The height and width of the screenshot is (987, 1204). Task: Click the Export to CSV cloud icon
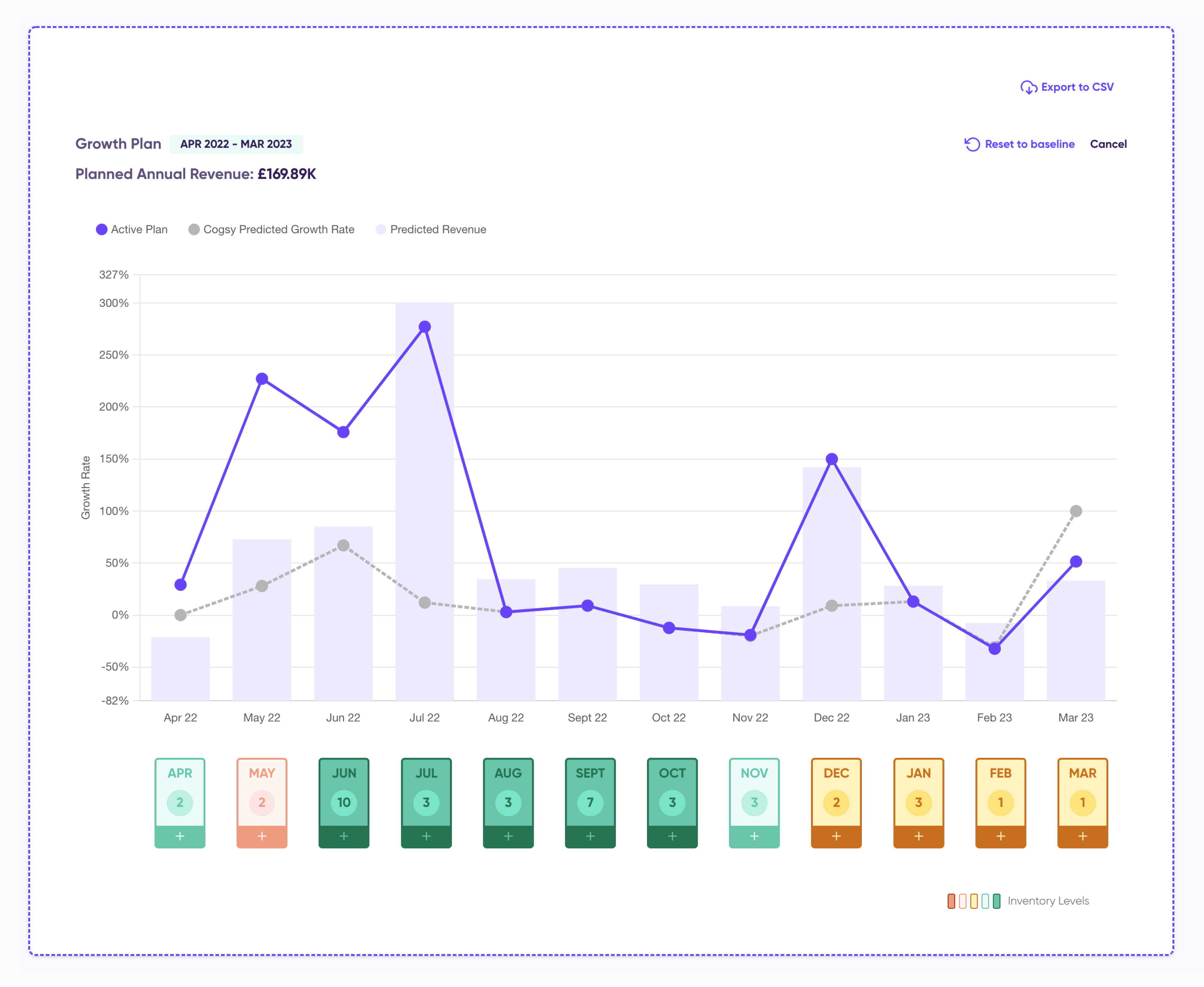tap(1028, 88)
